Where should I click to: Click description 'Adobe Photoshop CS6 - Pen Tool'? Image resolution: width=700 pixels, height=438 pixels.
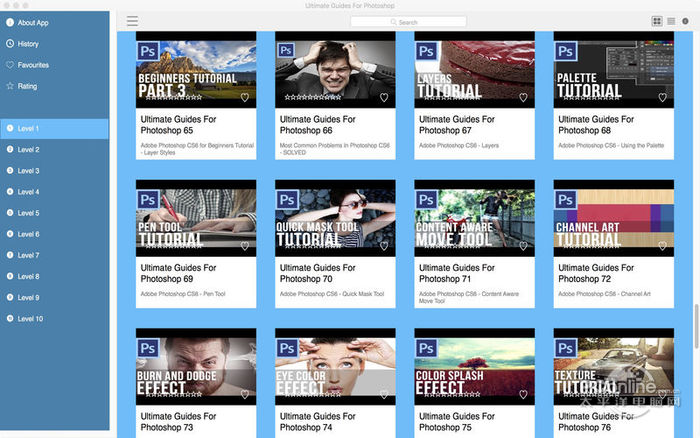tap(183, 294)
